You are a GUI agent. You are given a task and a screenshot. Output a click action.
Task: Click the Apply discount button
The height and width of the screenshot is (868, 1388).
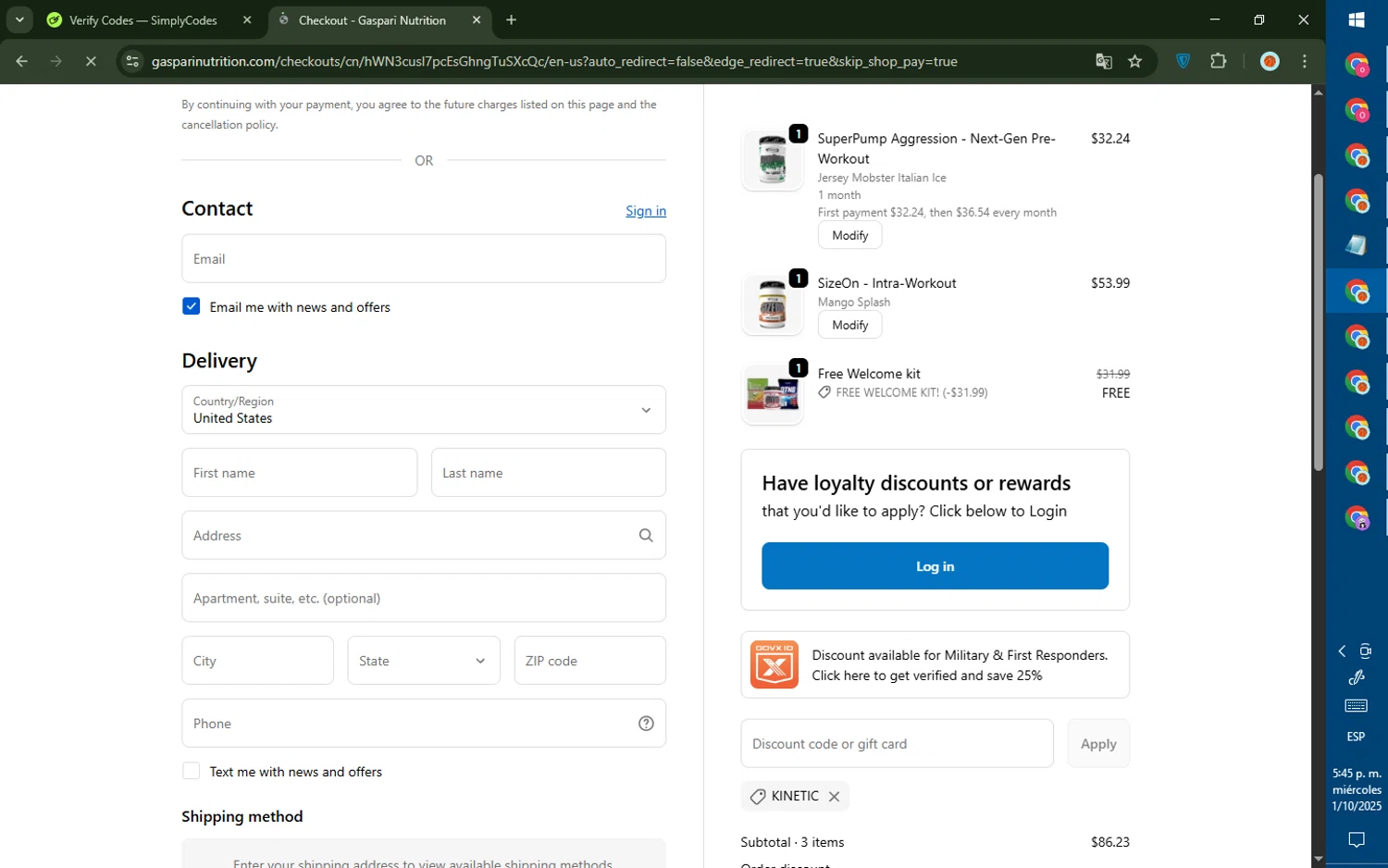(1098, 743)
